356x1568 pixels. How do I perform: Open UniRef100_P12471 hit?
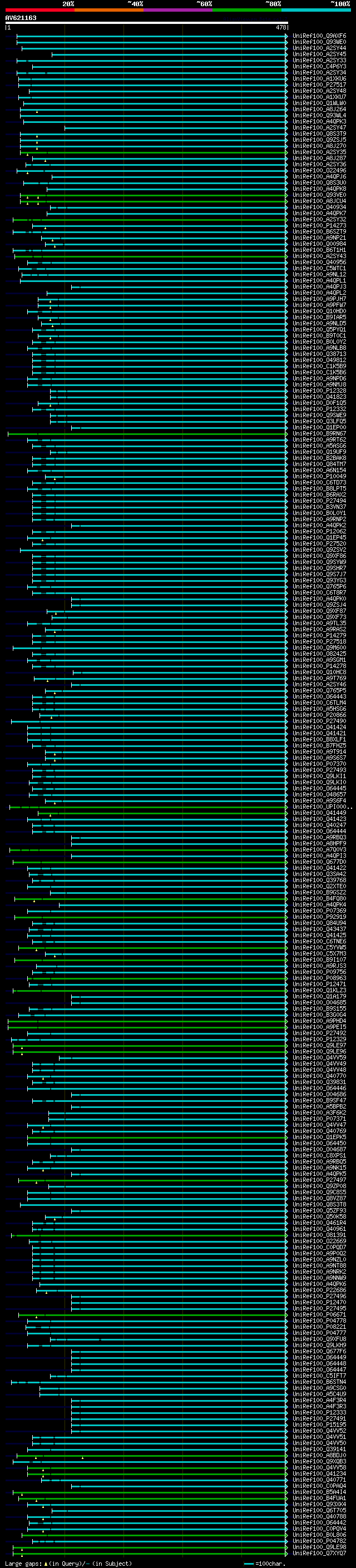(x=319, y=983)
